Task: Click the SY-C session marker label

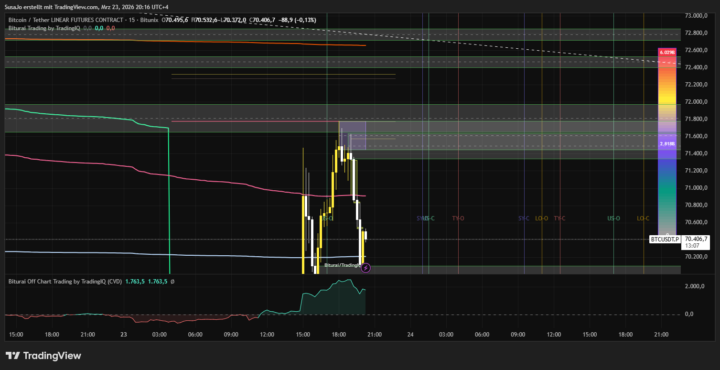Action: point(523,219)
